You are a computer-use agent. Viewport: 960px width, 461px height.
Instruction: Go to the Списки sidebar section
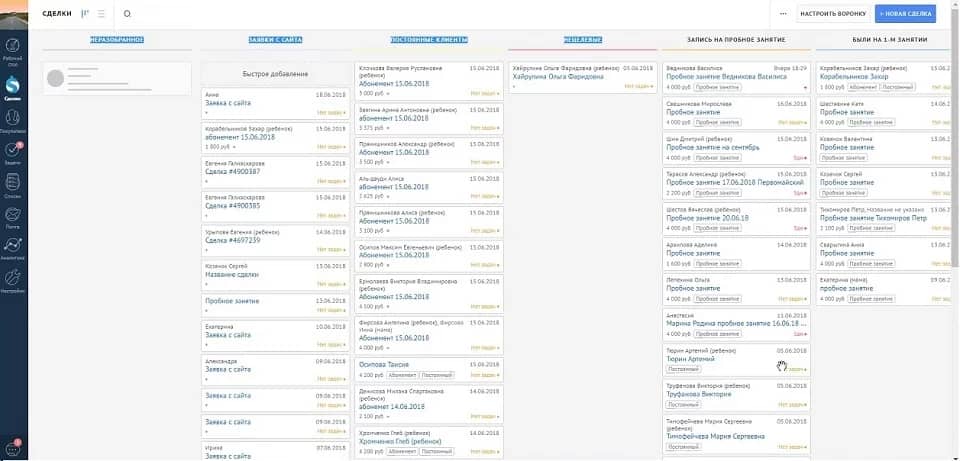13,186
